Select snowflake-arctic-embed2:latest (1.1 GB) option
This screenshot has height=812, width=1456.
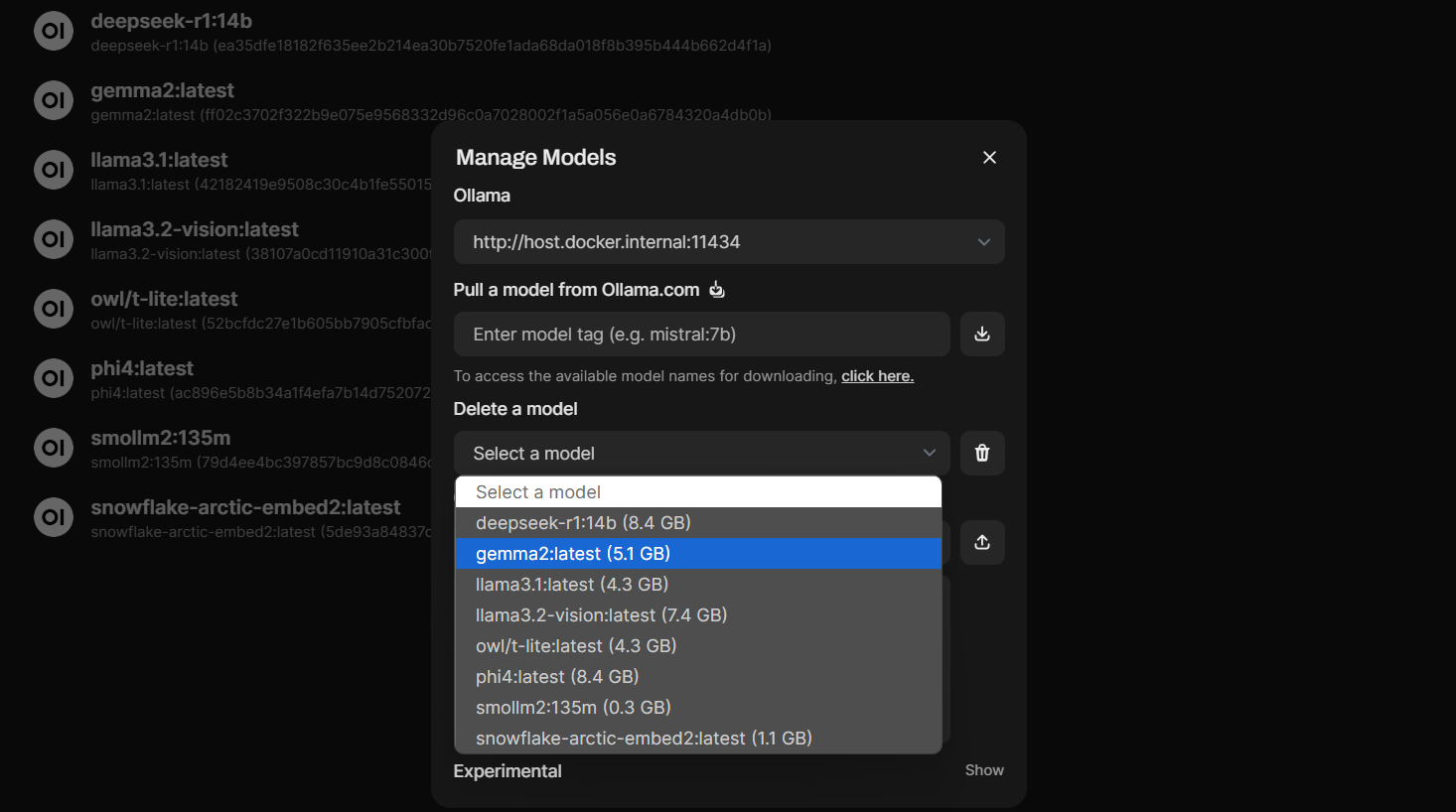pos(644,739)
